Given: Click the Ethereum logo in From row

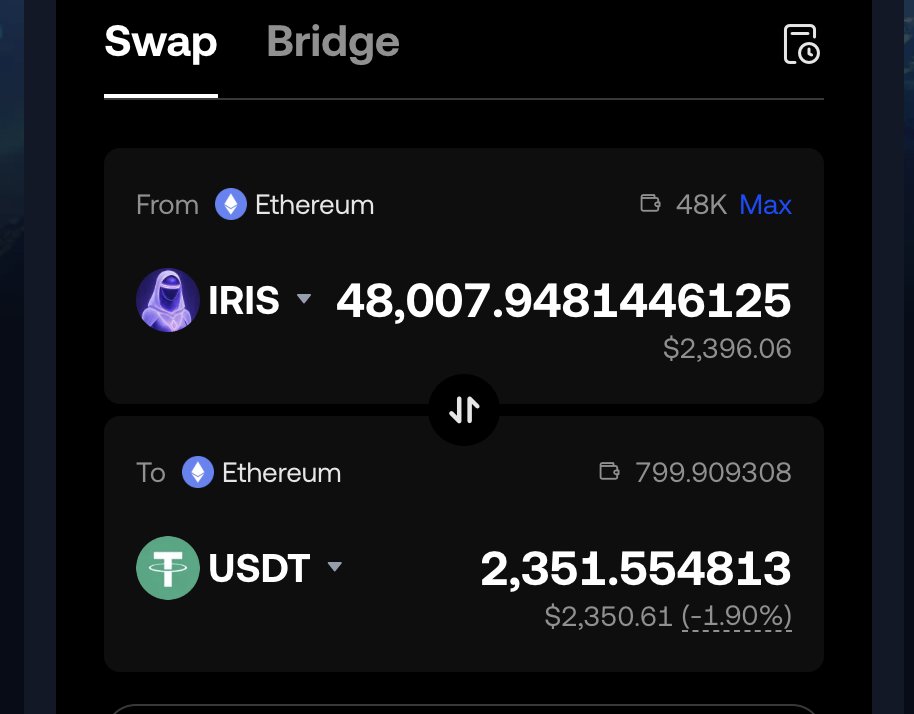Looking at the screenshot, I should coord(231,204).
